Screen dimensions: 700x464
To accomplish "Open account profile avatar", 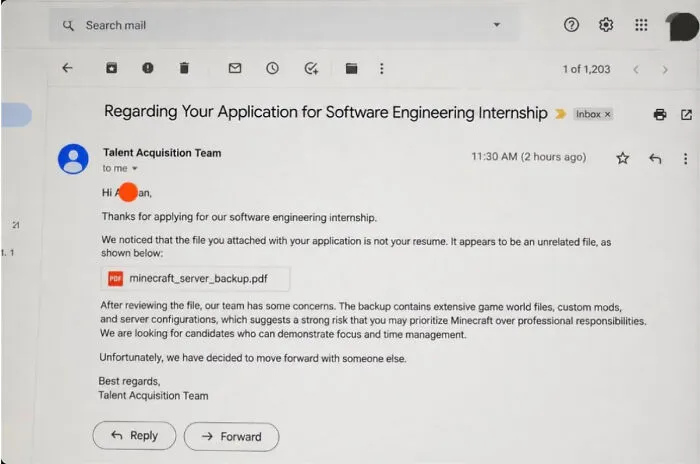I will coord(683,26).
